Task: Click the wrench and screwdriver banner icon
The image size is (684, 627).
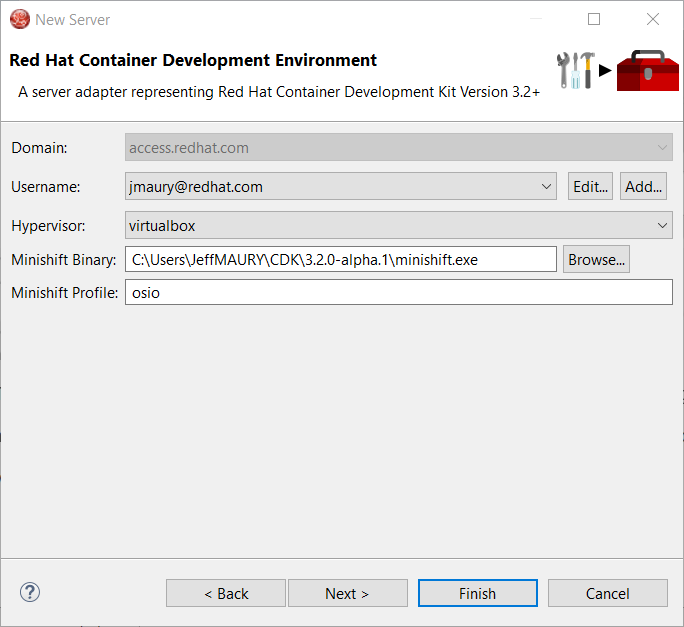Action: (576, 69)
